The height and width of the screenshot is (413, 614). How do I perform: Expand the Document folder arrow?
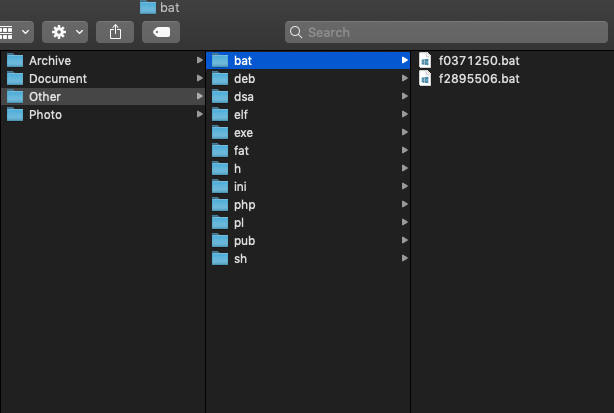point(200,78)
